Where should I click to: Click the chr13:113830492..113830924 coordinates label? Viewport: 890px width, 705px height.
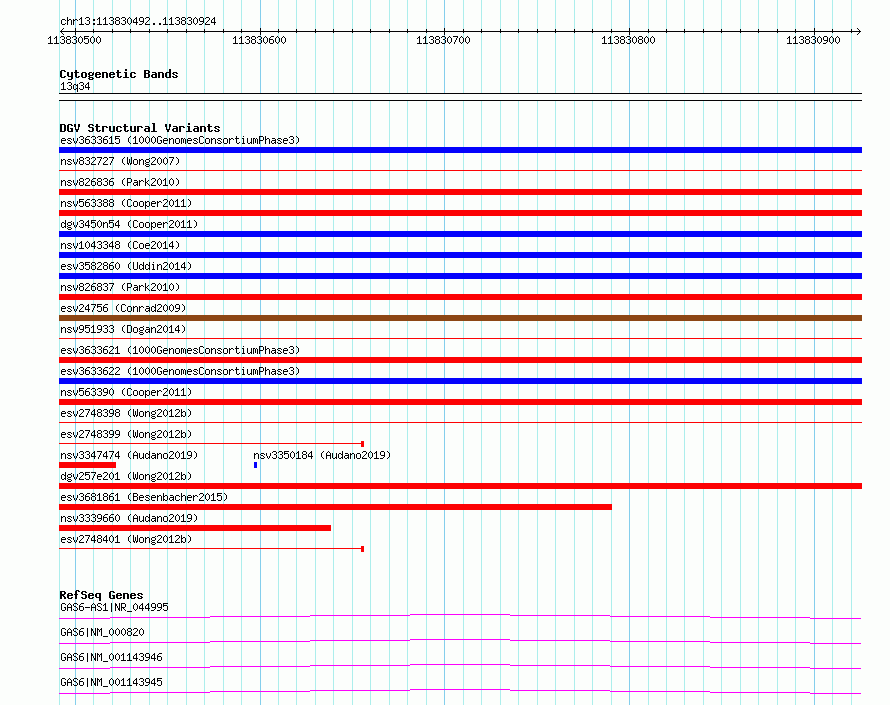[138, 21]
